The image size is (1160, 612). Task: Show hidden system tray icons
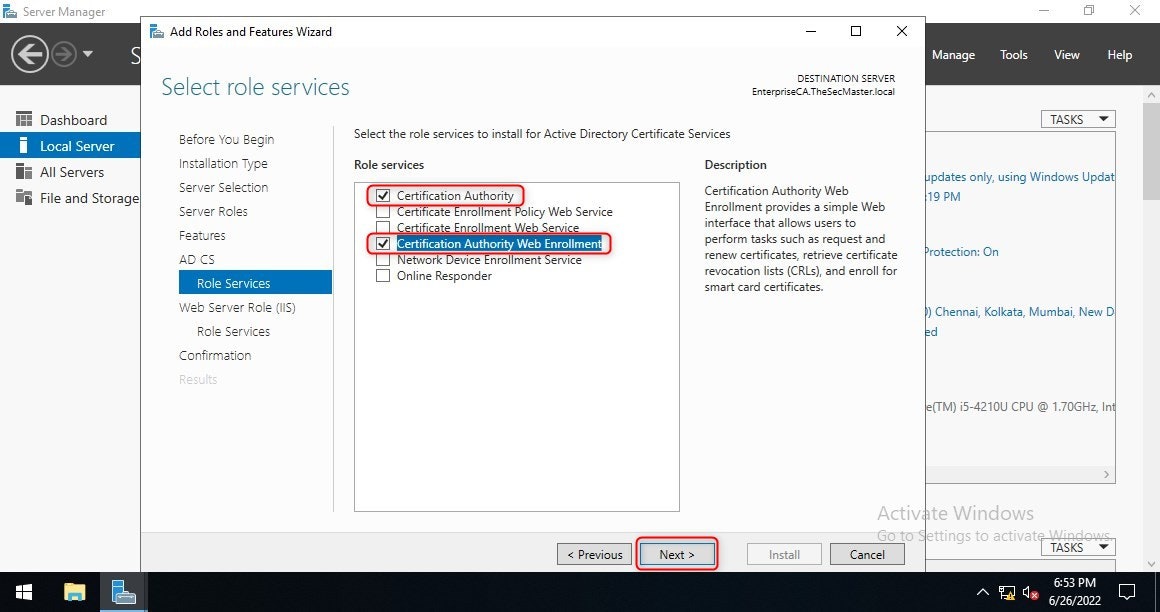point(982,592)
